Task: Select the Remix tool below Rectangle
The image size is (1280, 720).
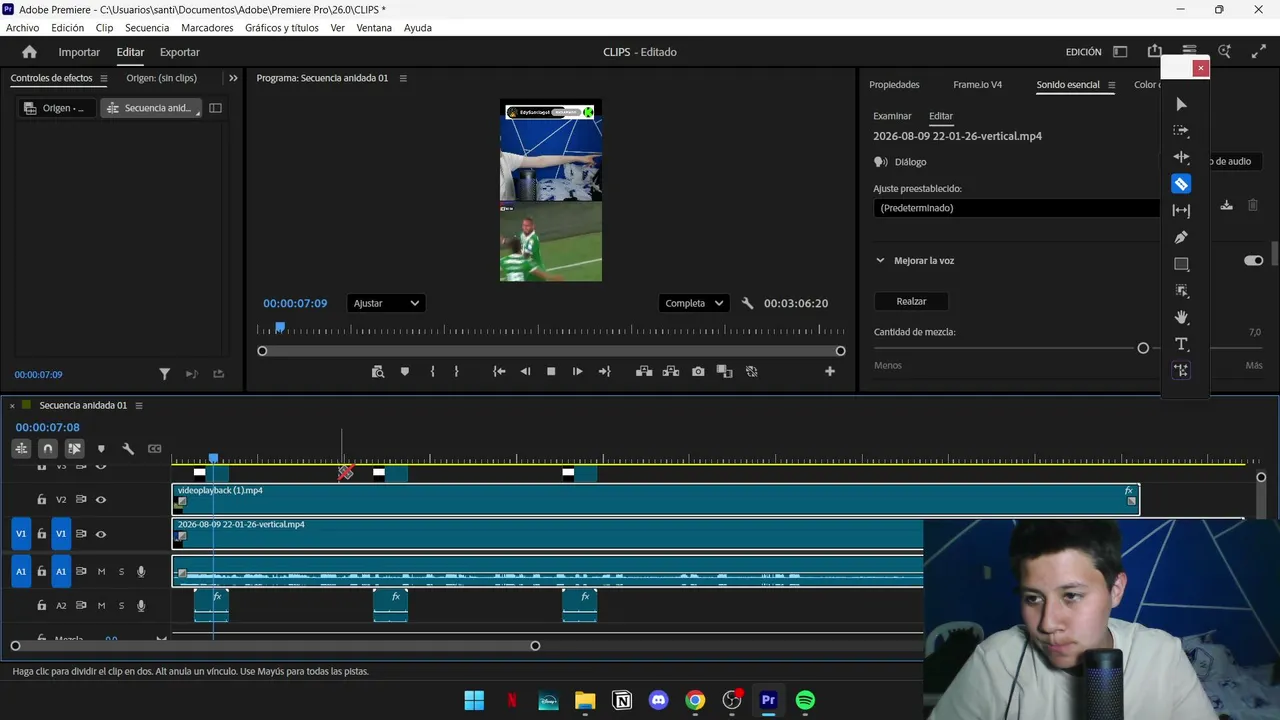Action: click(1181, 291)
